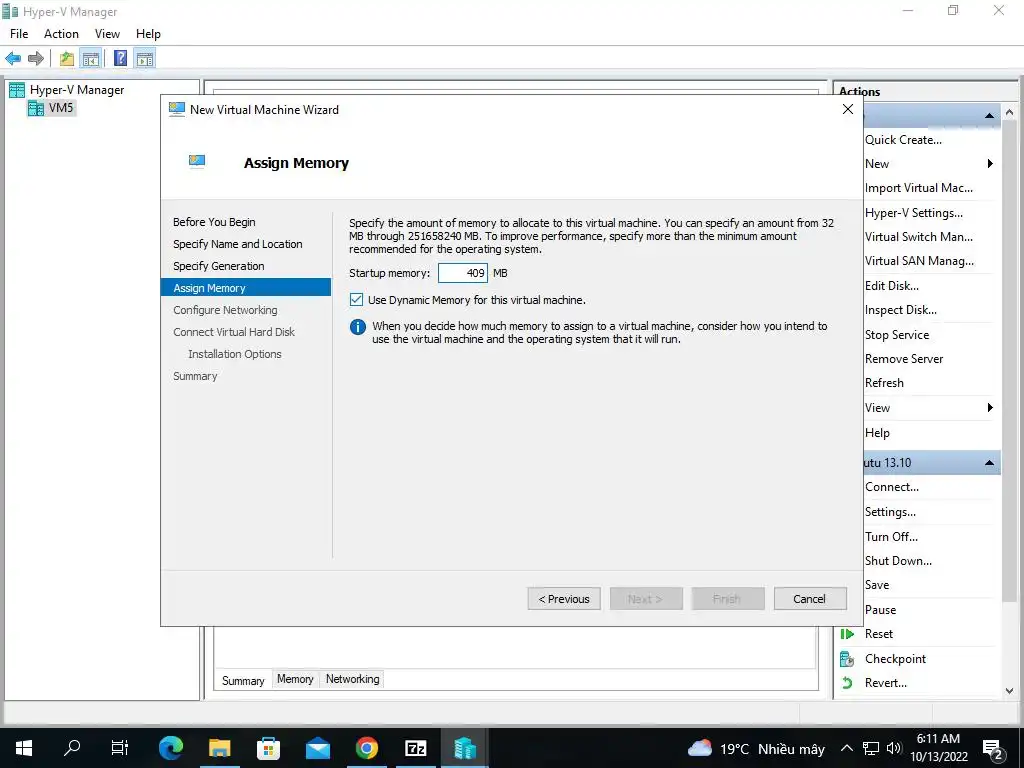Open Task View on the taskbar

pos(120,747)
